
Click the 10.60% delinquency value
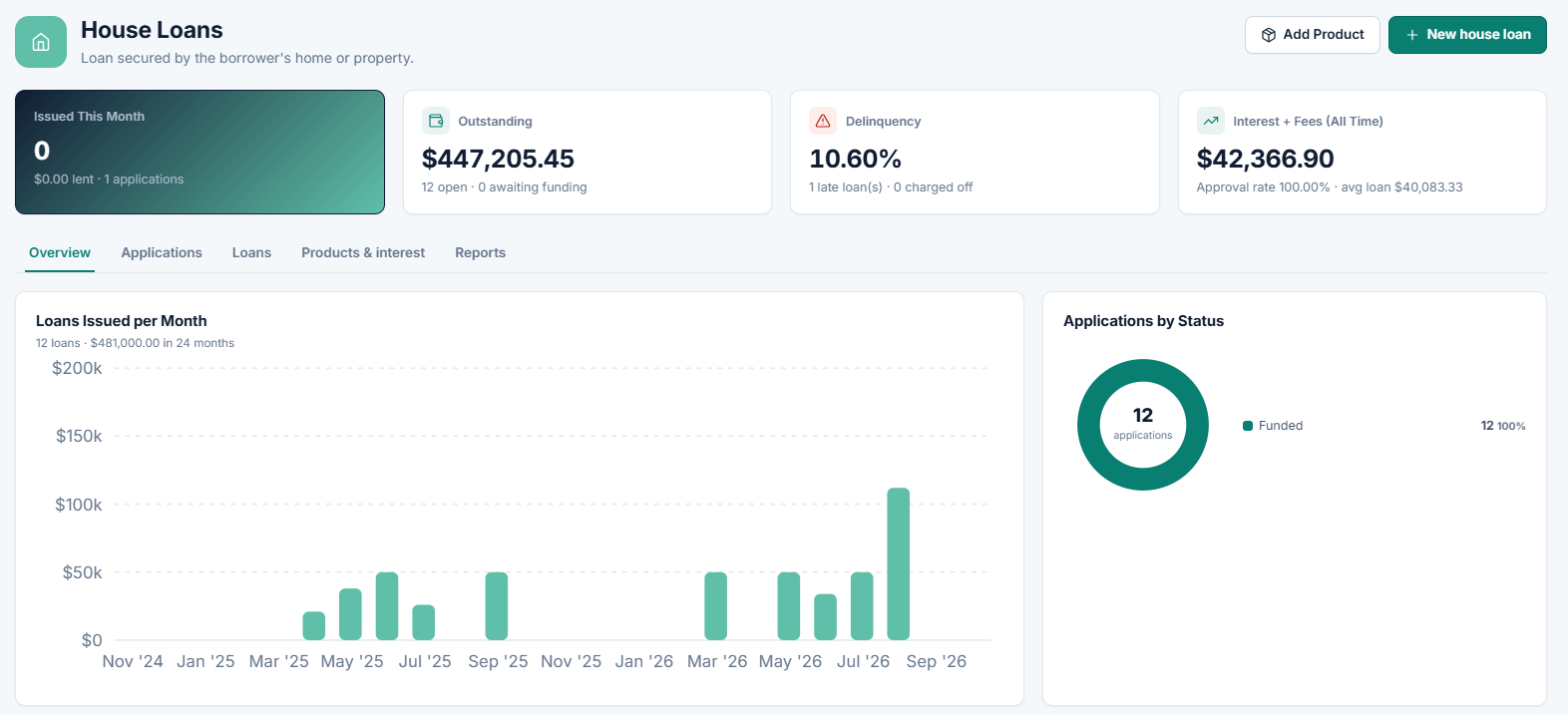(x=855, y=159)
